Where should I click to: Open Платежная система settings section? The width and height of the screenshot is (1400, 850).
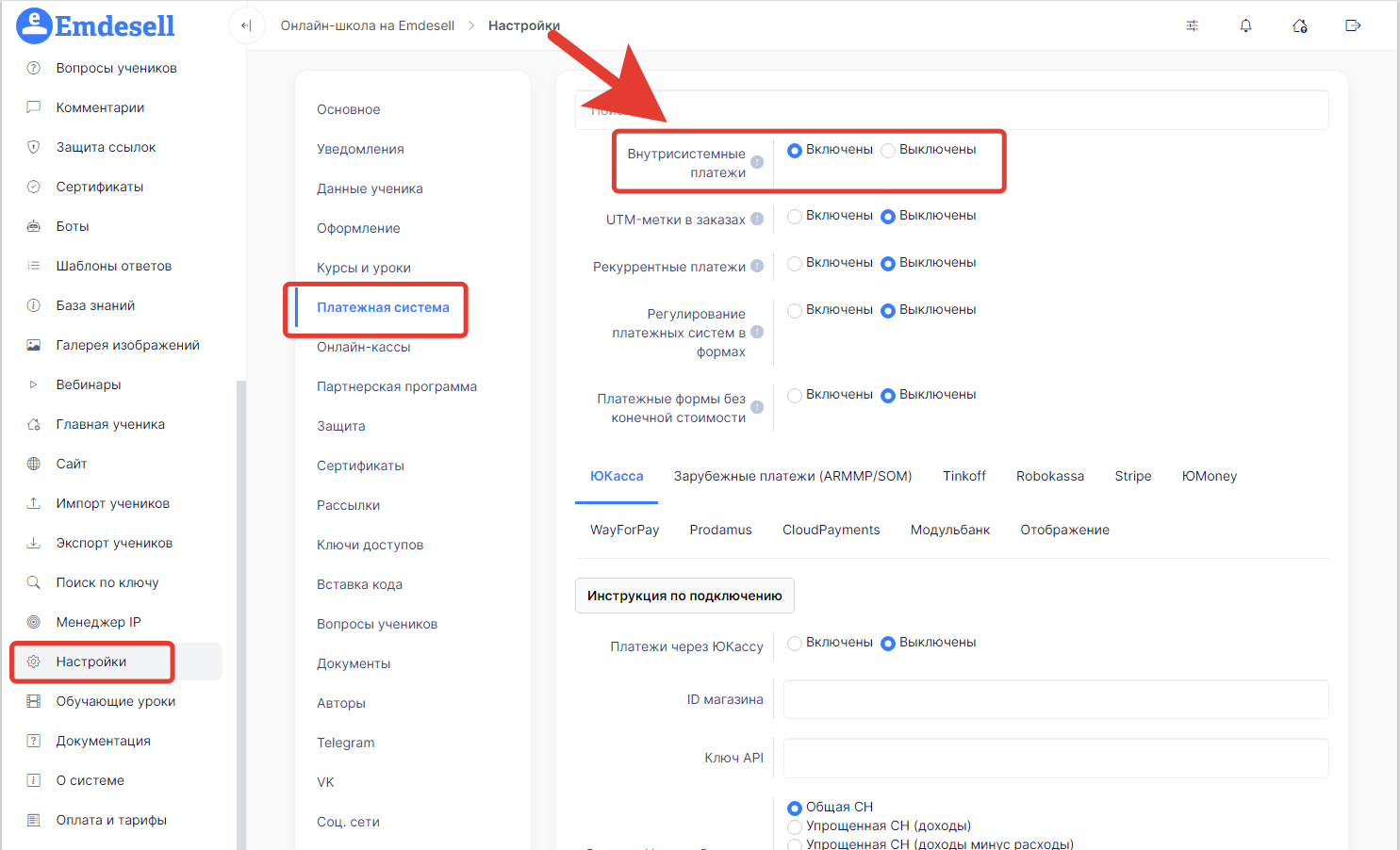tap(383, 307)
